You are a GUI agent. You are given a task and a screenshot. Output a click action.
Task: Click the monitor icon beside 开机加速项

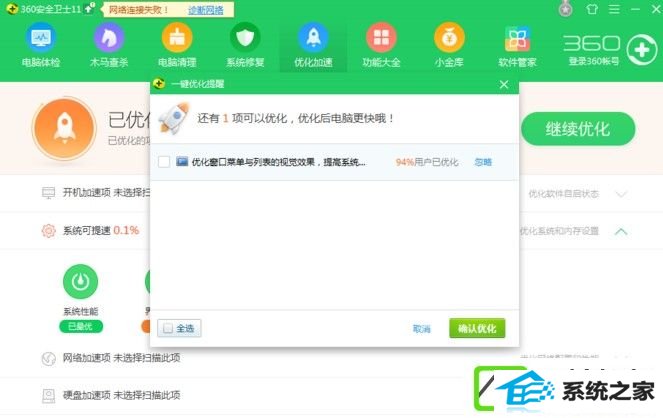[x=49, y=193]
